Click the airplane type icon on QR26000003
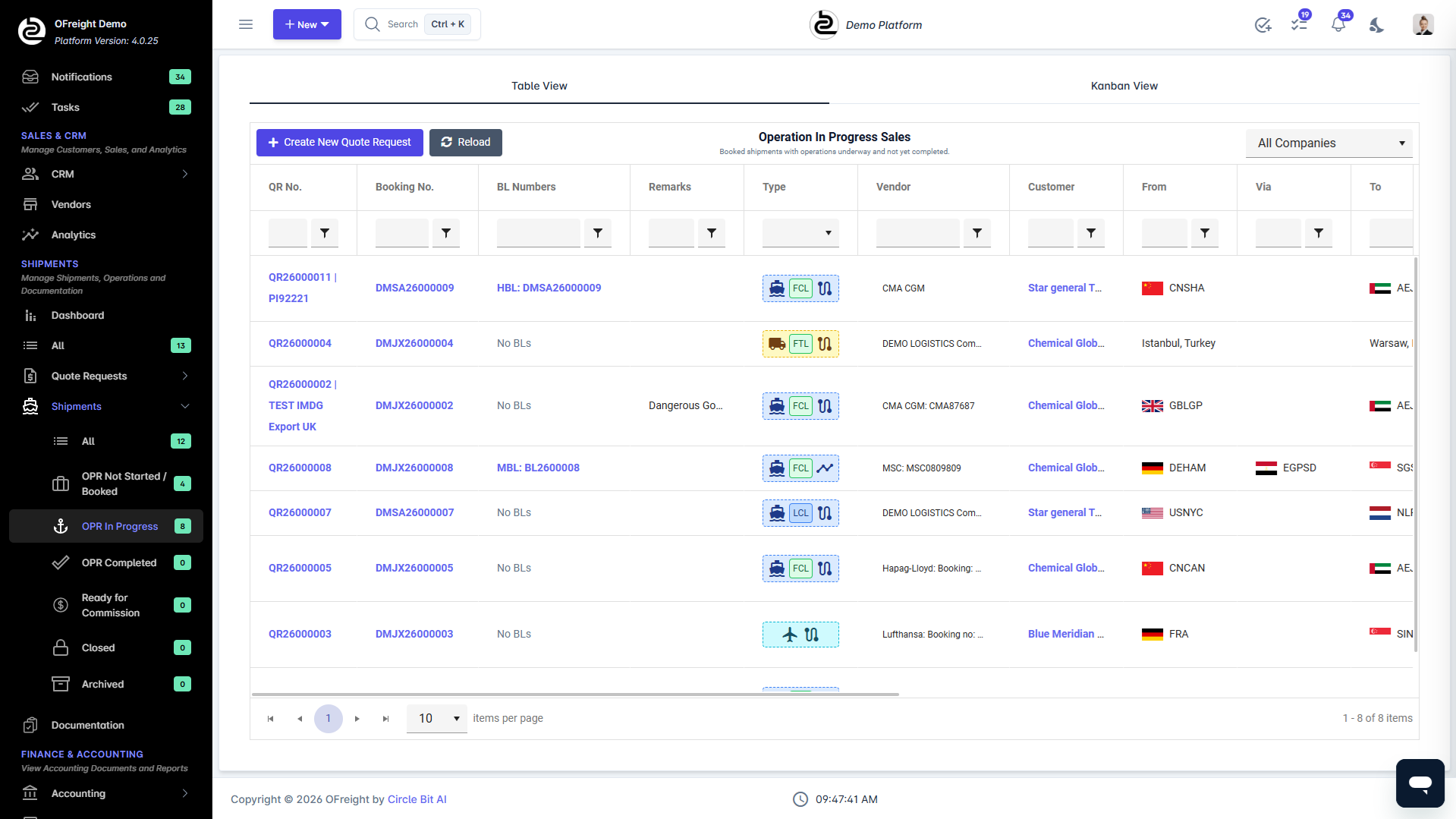 tap(789, 634)
